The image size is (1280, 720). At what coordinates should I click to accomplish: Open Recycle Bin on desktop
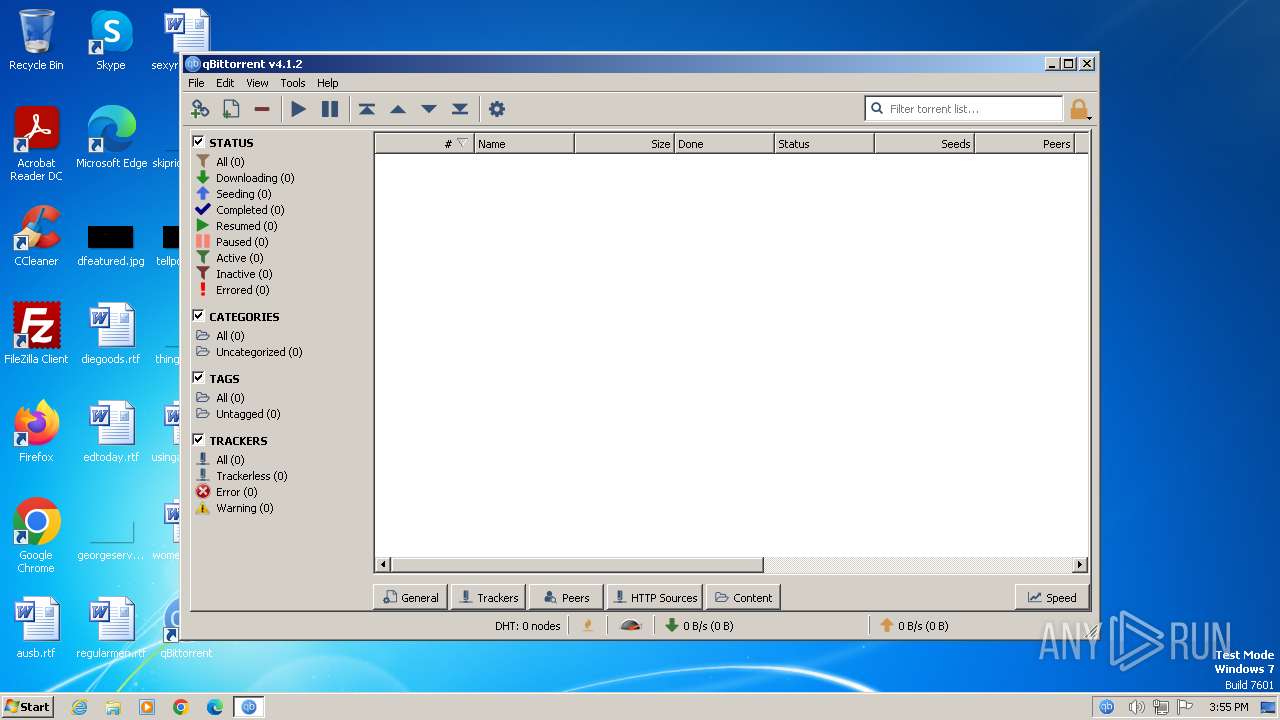36,41
